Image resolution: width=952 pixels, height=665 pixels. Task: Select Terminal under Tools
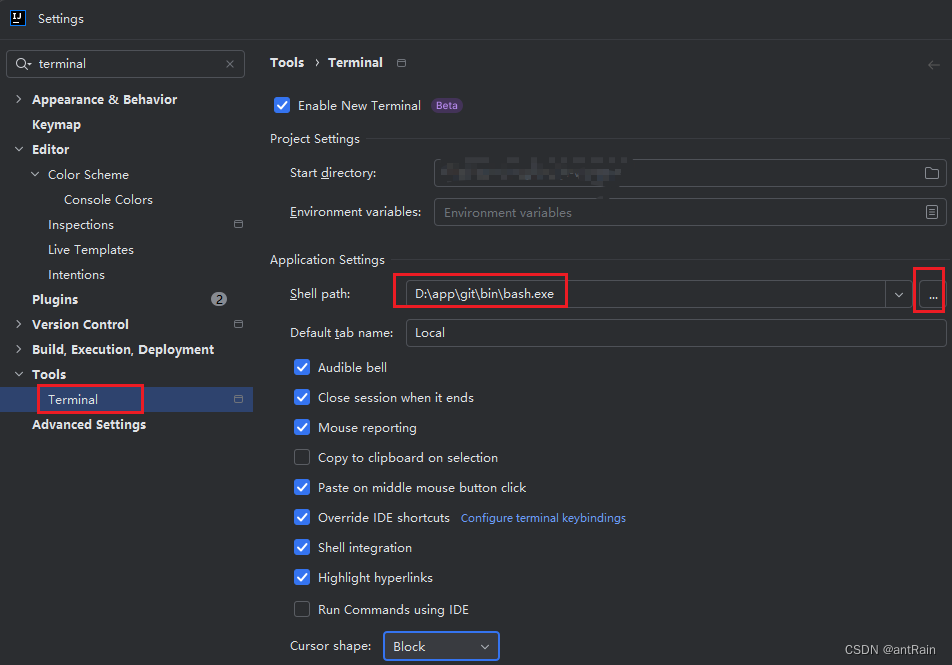pyautogui.click(x=73, y=400)
